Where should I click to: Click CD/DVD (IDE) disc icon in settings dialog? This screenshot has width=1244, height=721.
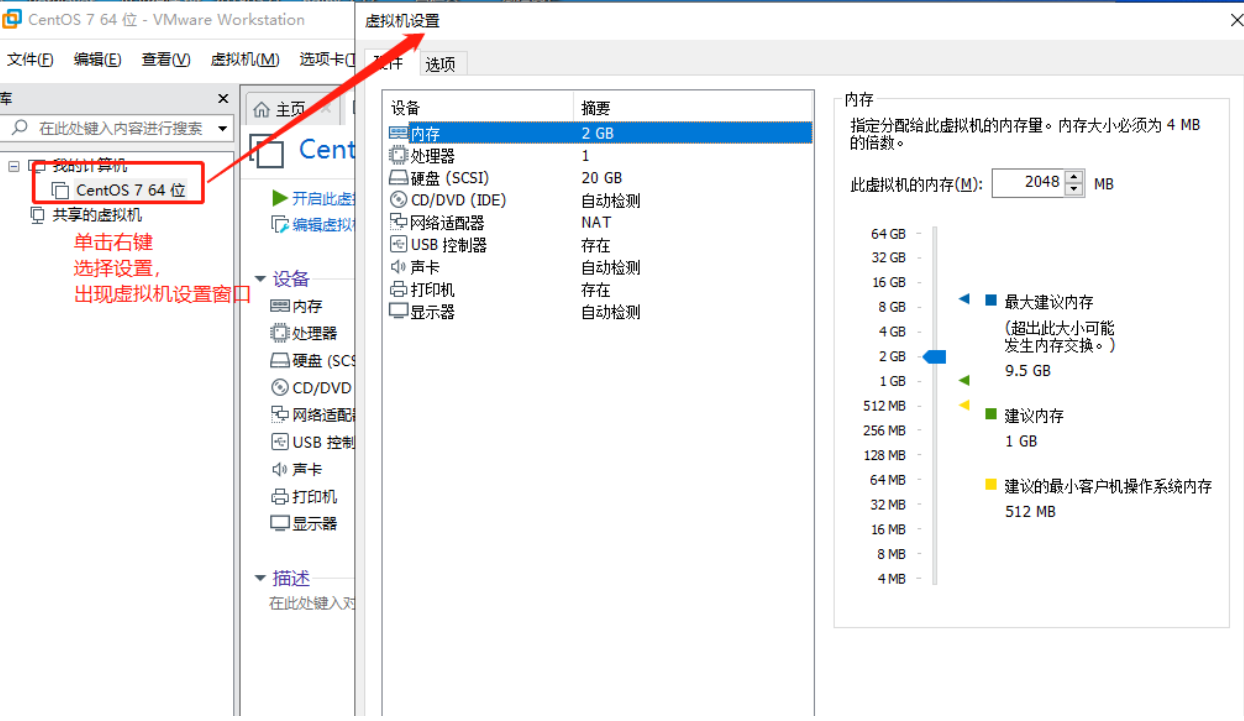pos(398,200)
